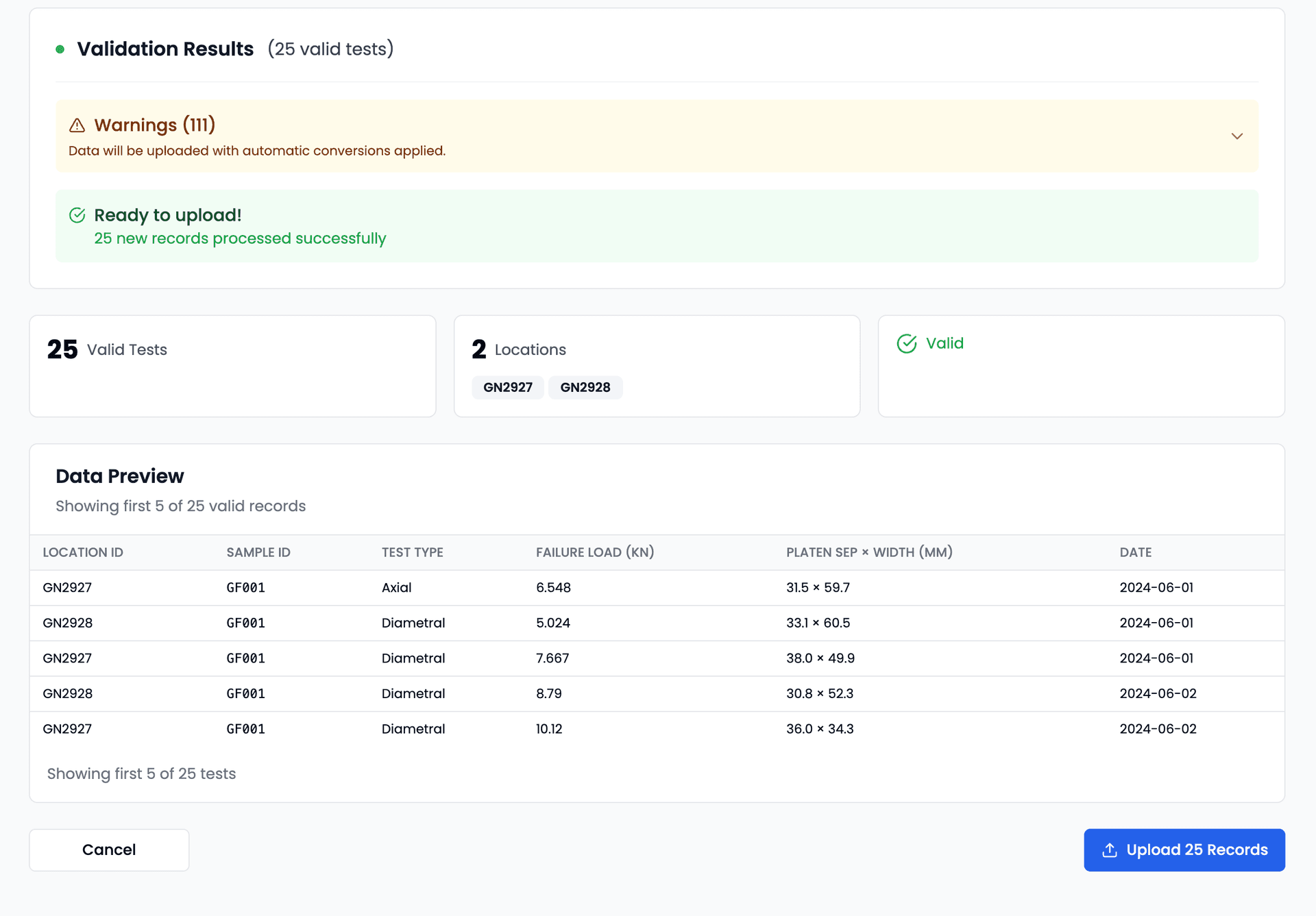Viewport: 1316px width, 916px height.
Task: Select the GN2927 location chip
Action: [507, 387]
